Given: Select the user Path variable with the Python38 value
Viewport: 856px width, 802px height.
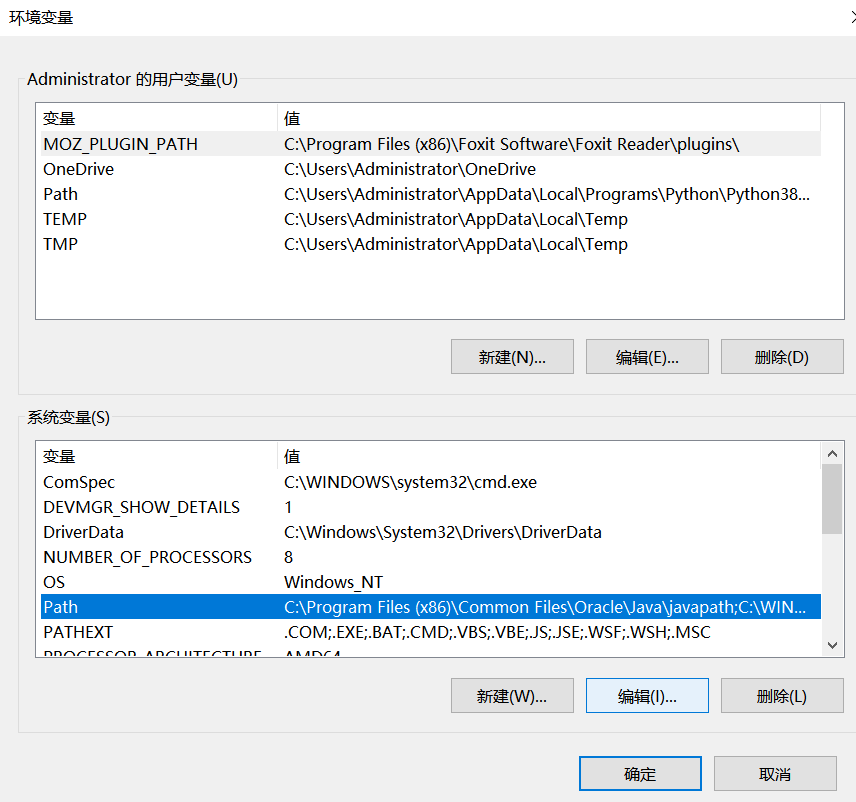Looking at the screenshot, I should click(431, 194).
